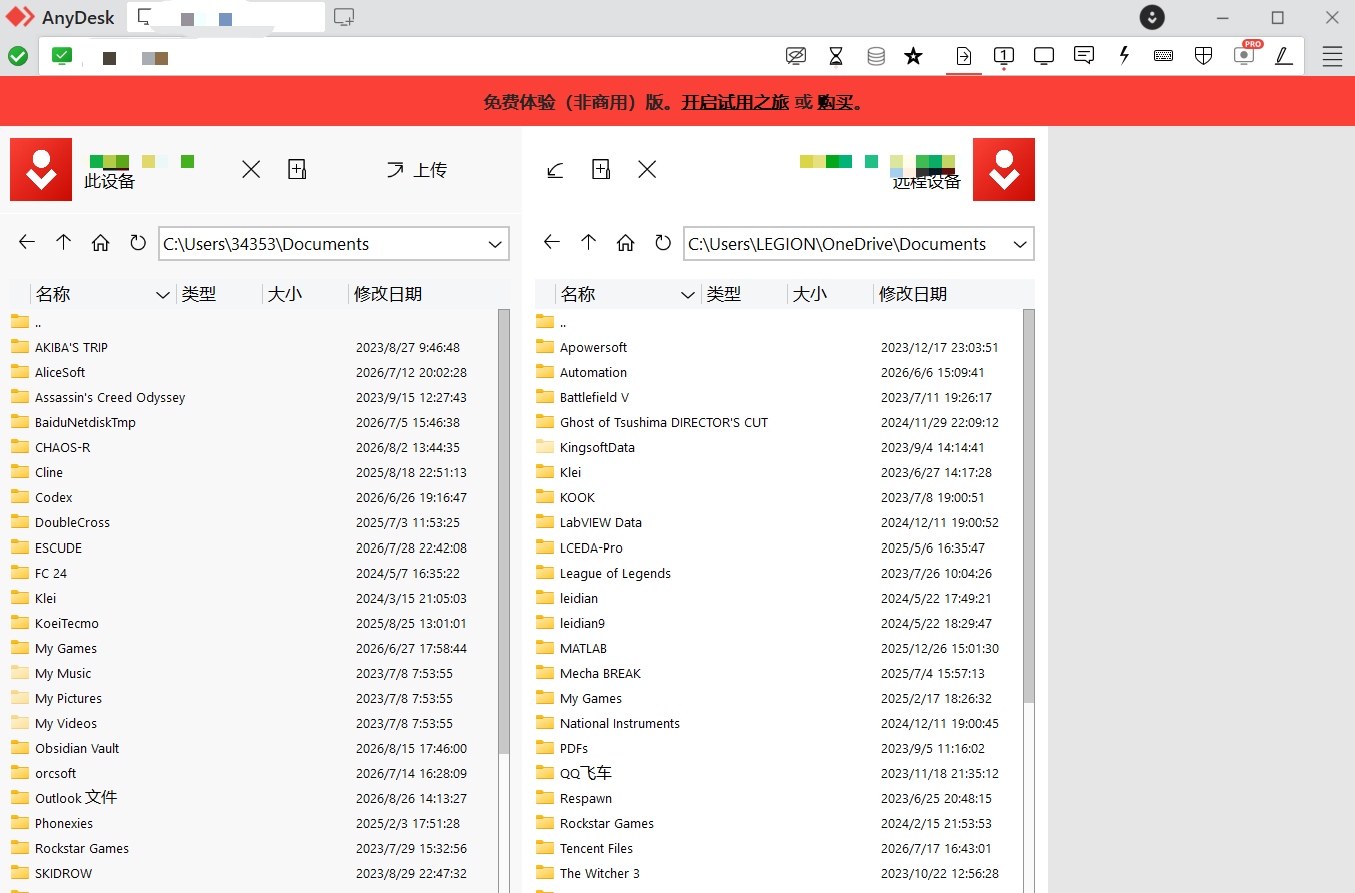The width and height of the screenshot is (1355, 893).
Task: Open the chat speech-bubble icon
Action: [1084, 56]
